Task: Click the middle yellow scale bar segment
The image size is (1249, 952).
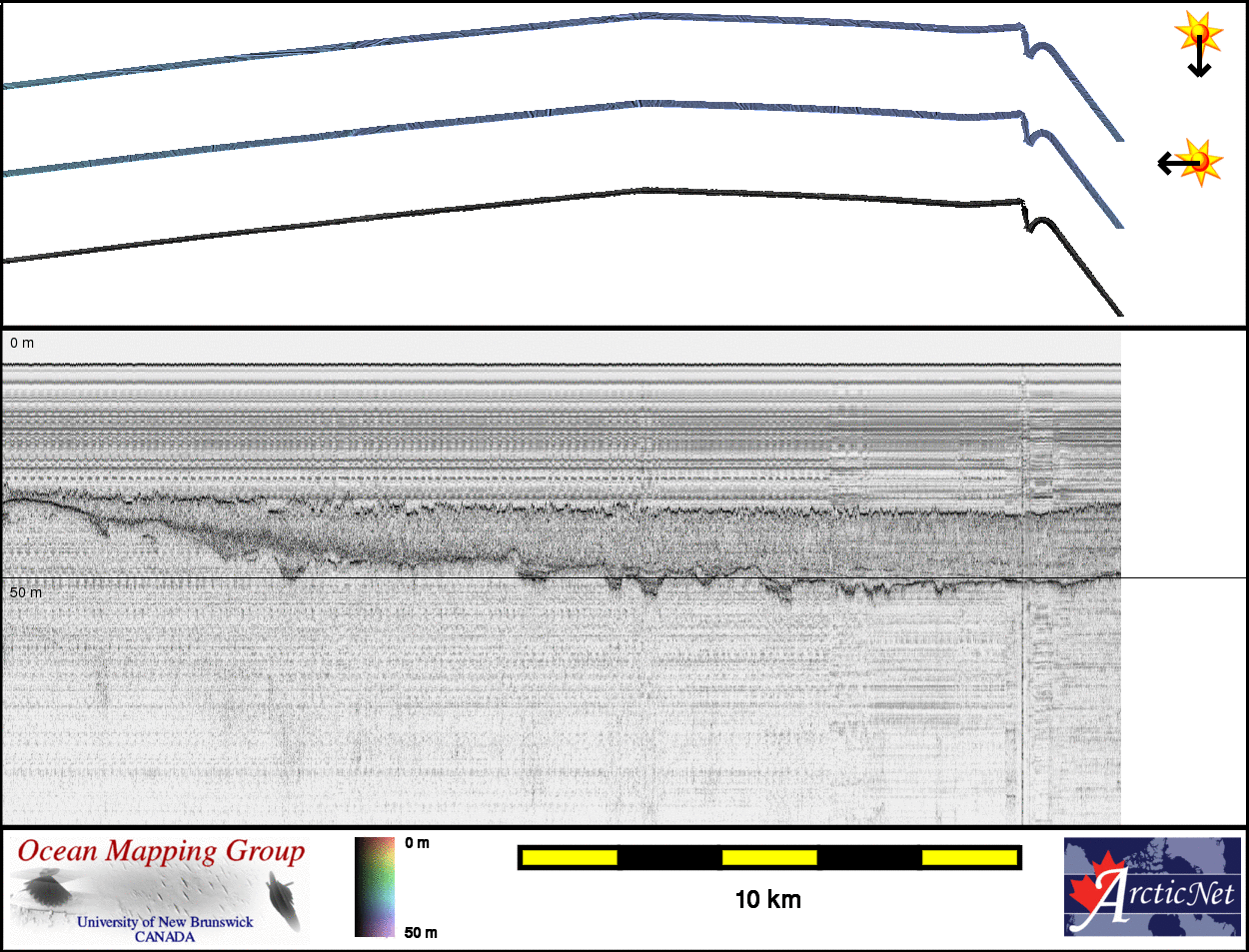Action: point(768,857)
